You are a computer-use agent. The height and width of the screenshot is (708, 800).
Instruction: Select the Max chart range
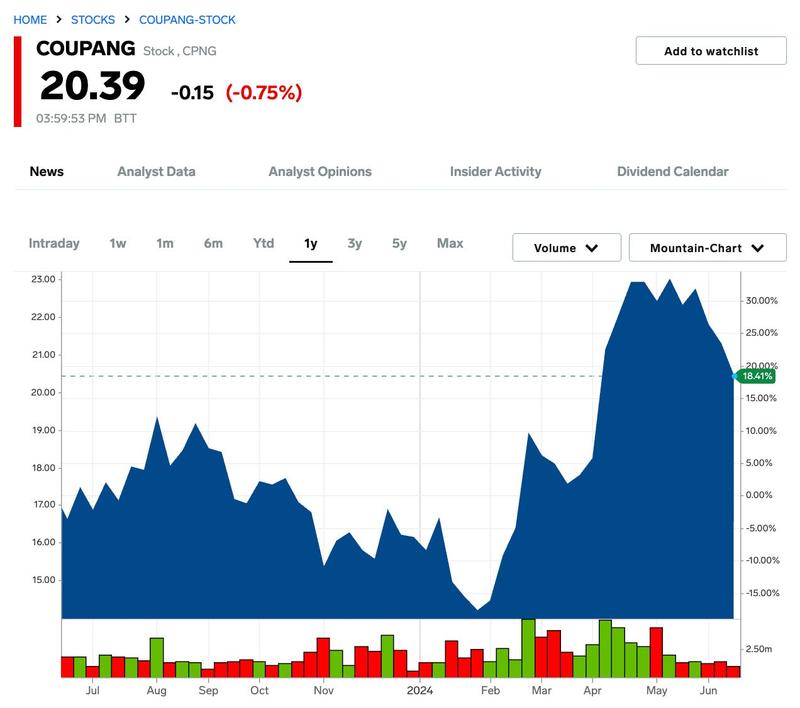450,243
